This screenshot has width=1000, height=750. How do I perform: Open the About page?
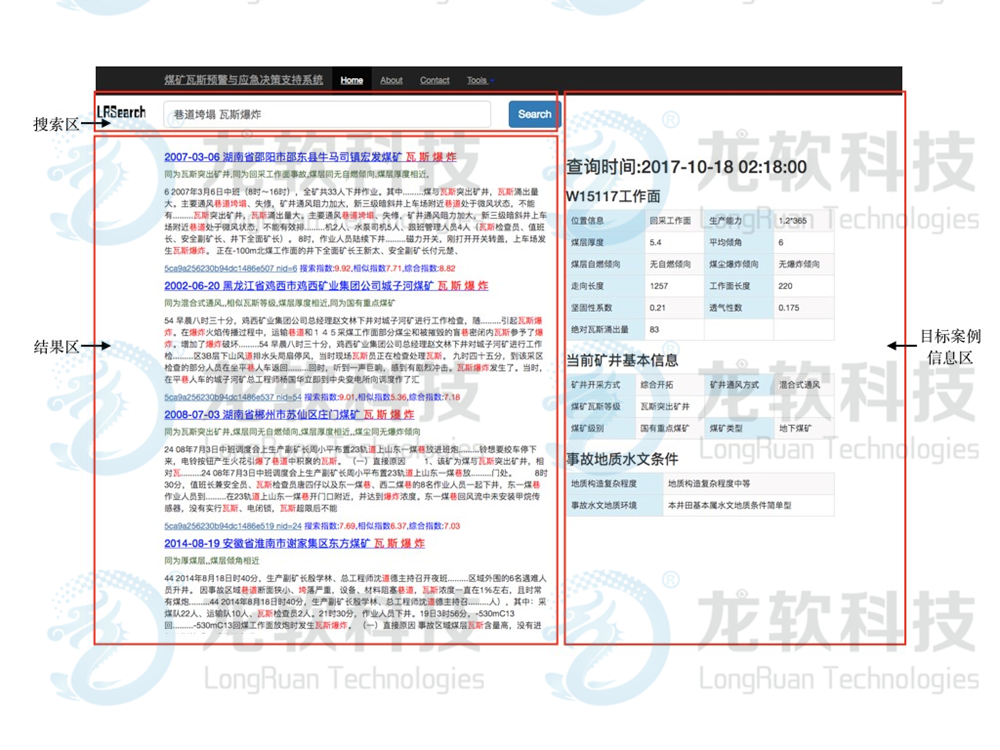(391, 80)
